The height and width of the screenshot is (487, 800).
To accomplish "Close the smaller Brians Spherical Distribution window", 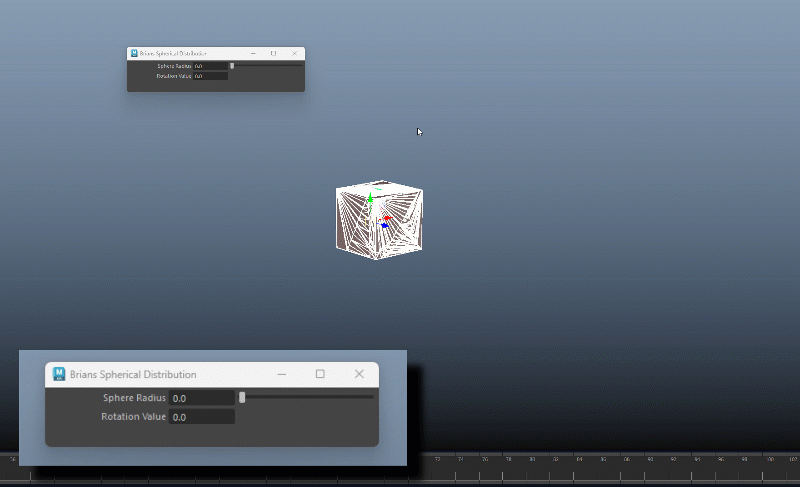I will [x=294, y=53].
